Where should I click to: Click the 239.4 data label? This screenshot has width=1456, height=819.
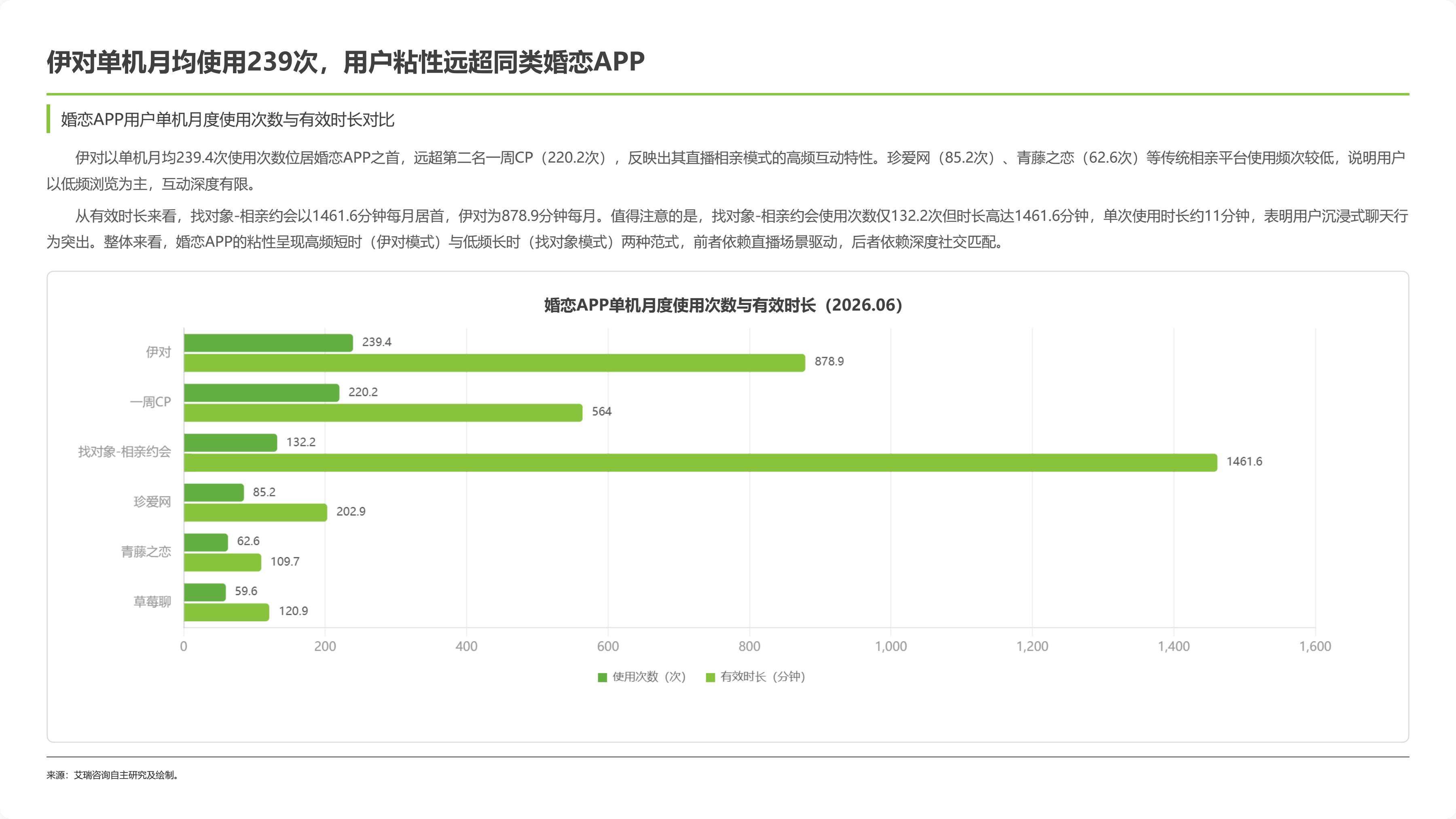pyautogui.click(x=377, y=342)
